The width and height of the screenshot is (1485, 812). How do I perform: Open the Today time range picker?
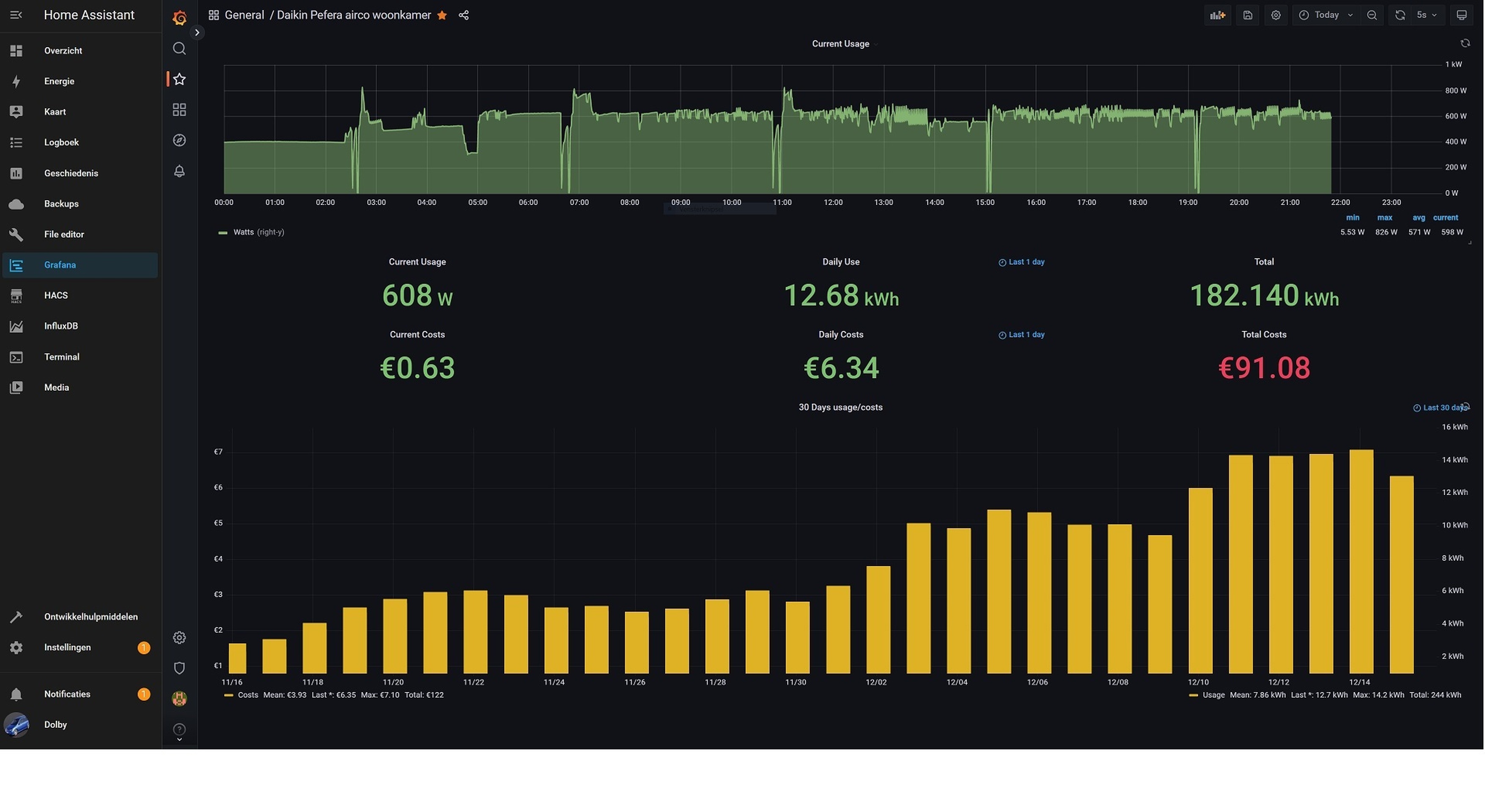click(1326, 15)
